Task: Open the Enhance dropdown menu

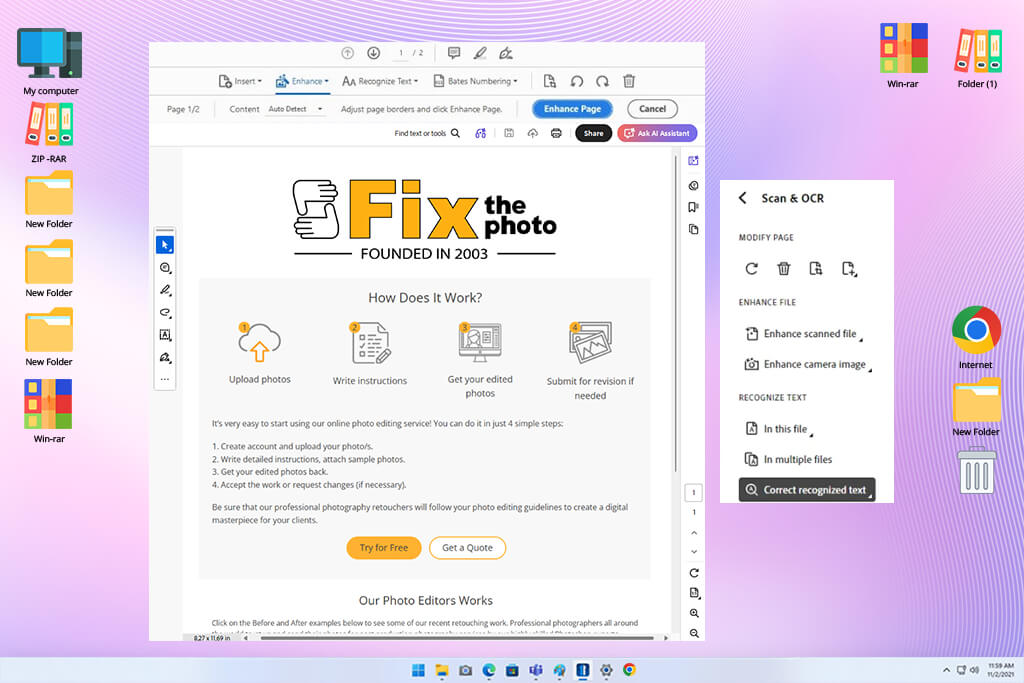Action: [302, 81]
